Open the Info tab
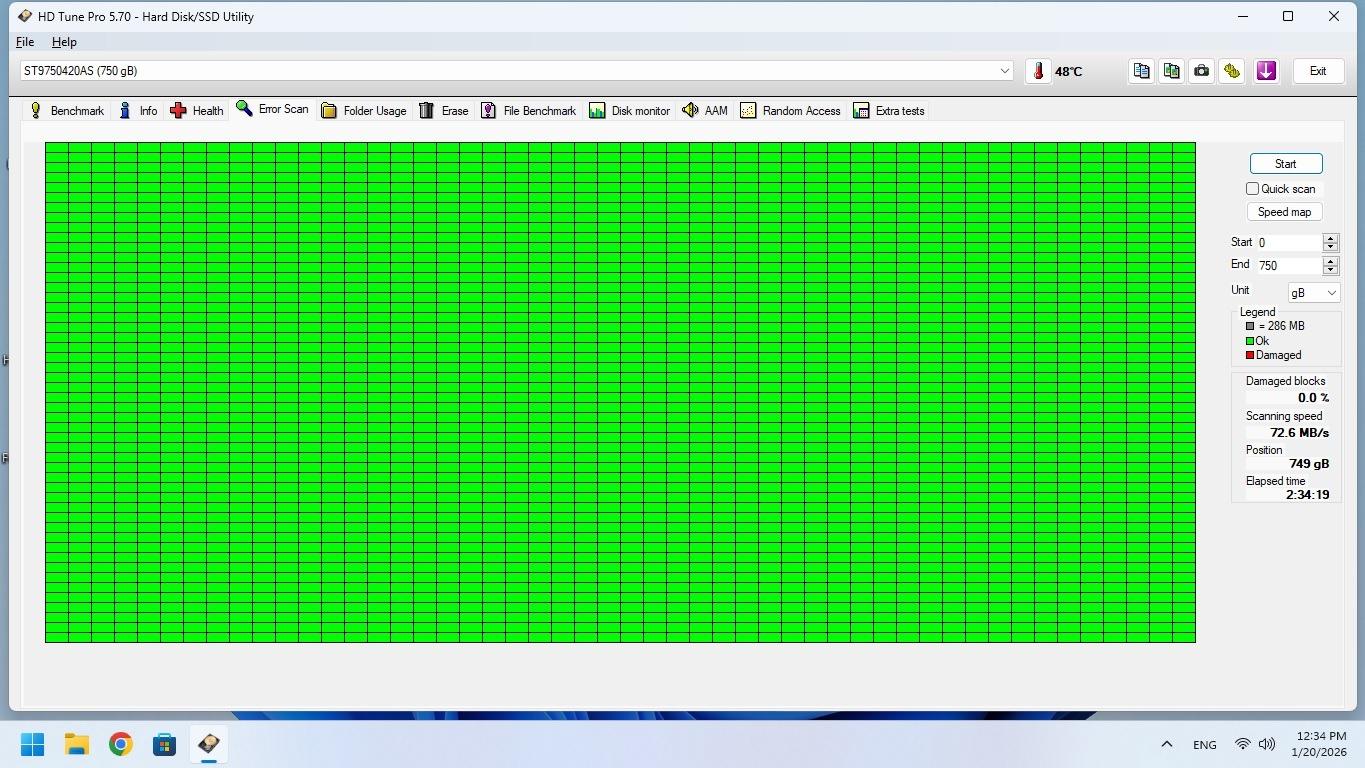This screenshot has height=768, width=1365. (138, 110)
